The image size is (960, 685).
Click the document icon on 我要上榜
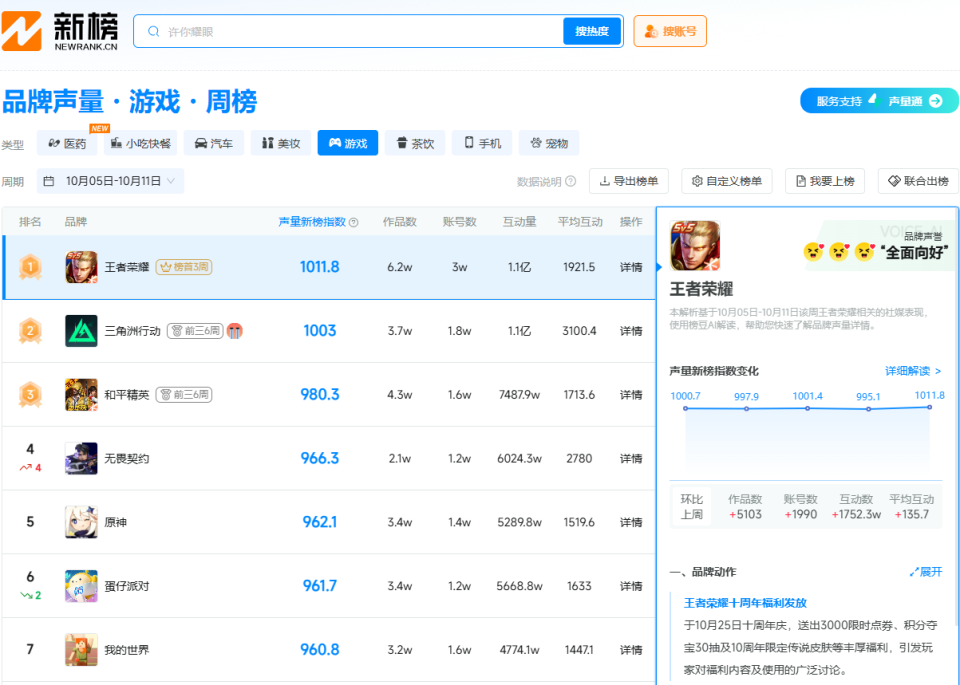pyautogui.click(x=800, y=181)
